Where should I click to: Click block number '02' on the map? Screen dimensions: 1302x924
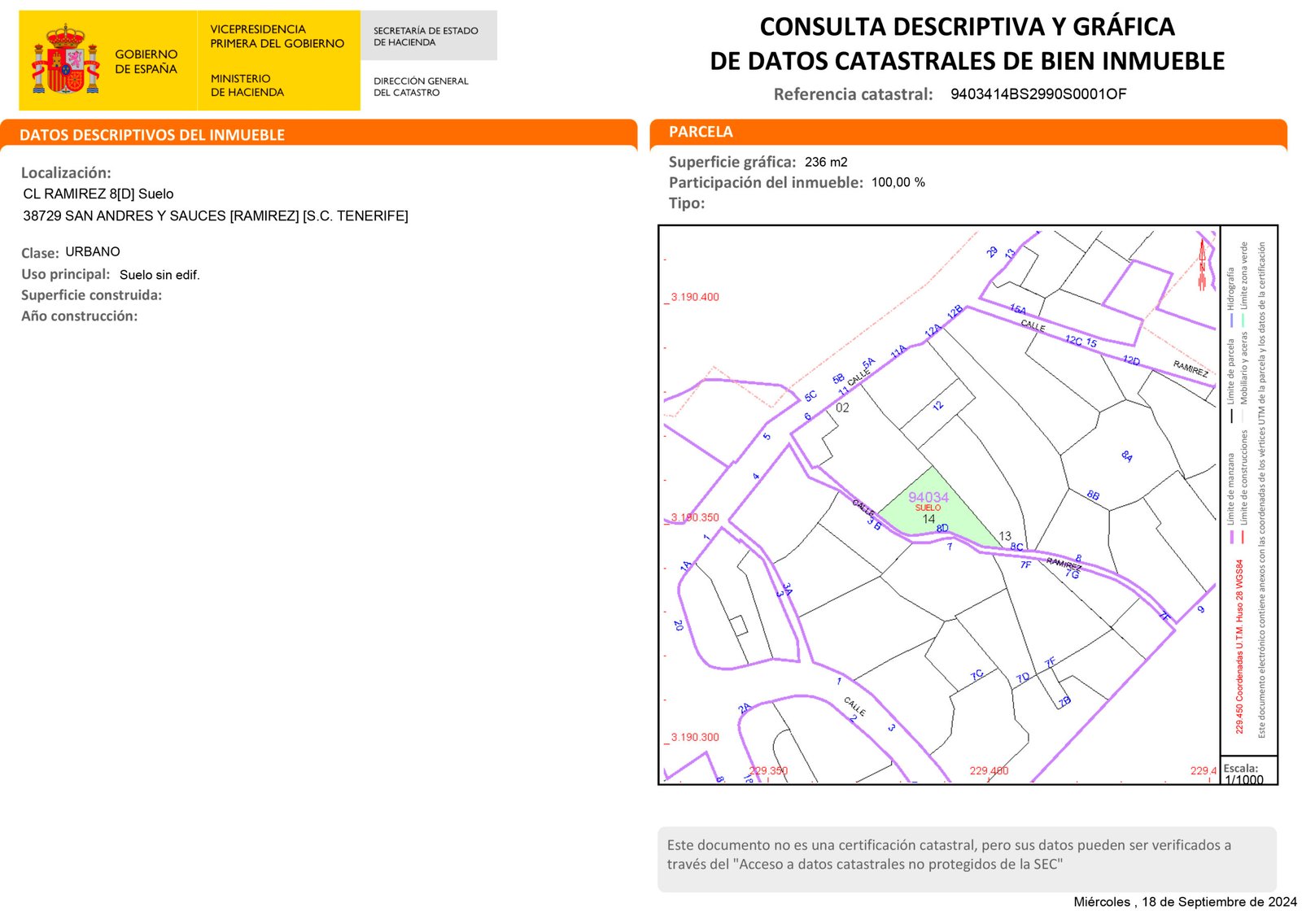click(x=842, y=408)
